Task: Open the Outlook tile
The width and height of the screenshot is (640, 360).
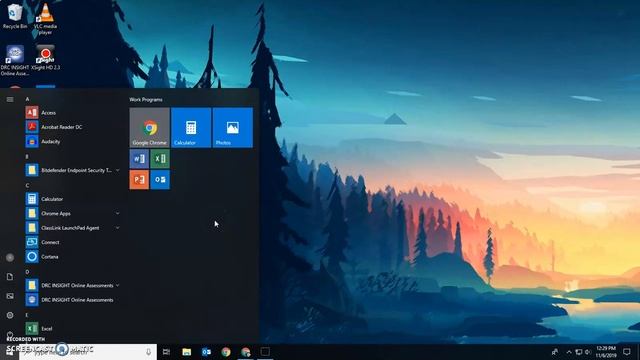Action: tap(160, 180)
